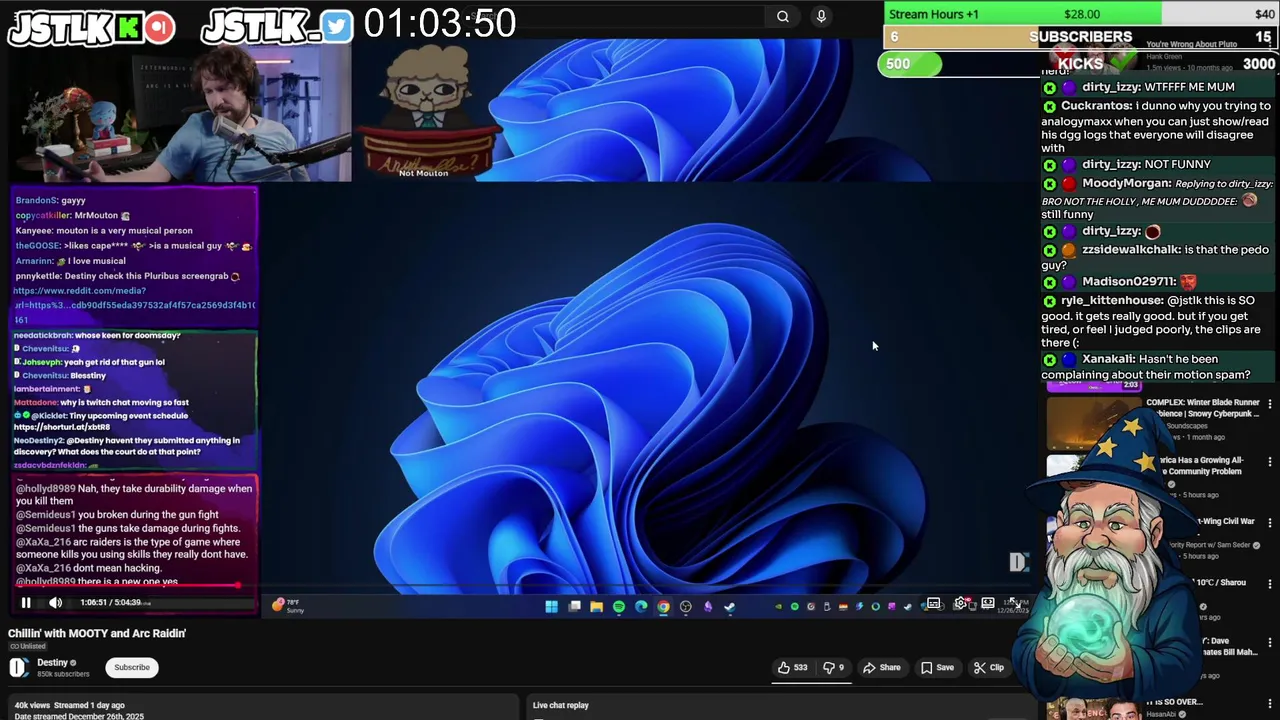Click the streamer webcam feed
The image size is (1280, 720).
(180, 112)
